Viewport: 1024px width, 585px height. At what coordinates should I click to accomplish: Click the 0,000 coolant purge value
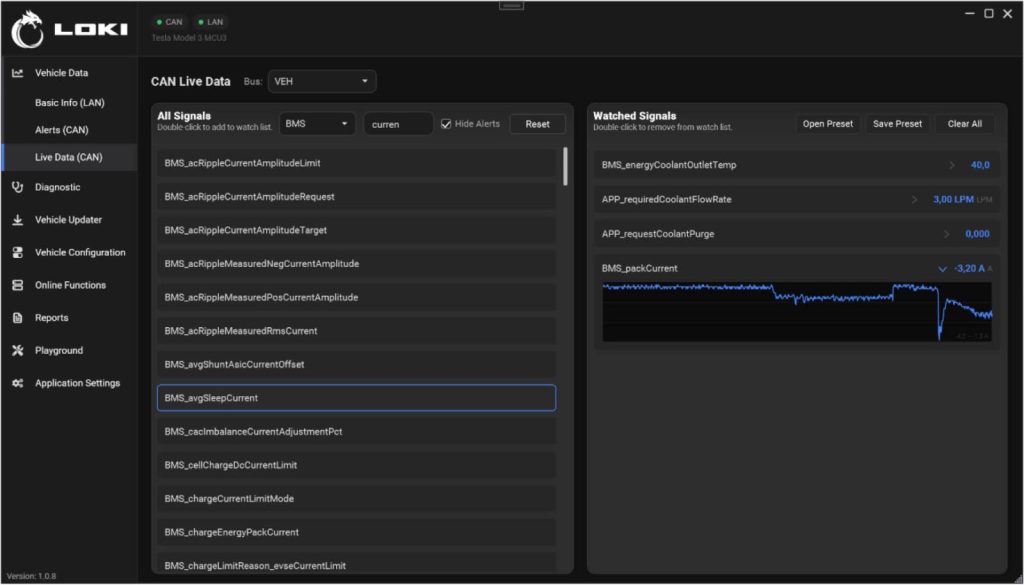[977, 234]
